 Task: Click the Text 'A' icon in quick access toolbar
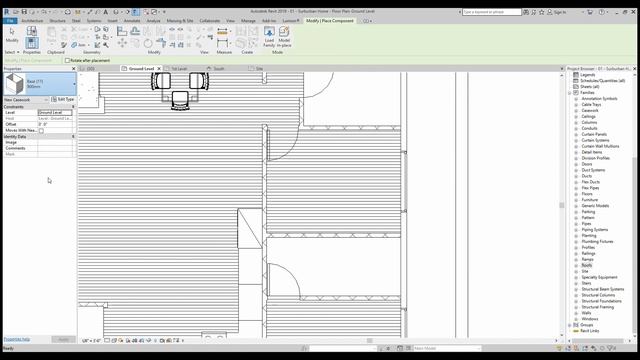coord(105,12)
